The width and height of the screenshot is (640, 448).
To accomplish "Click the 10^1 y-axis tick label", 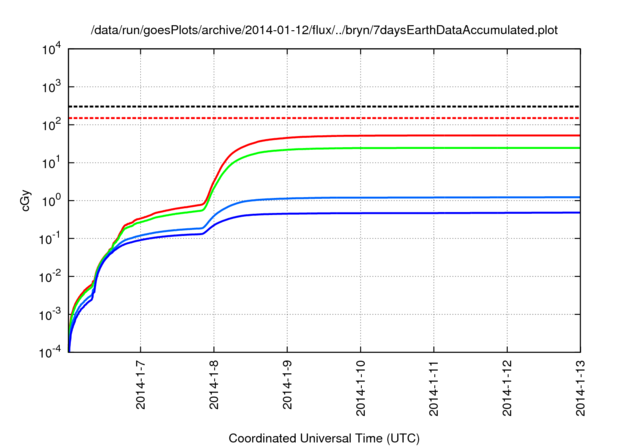I will (51, 162).
